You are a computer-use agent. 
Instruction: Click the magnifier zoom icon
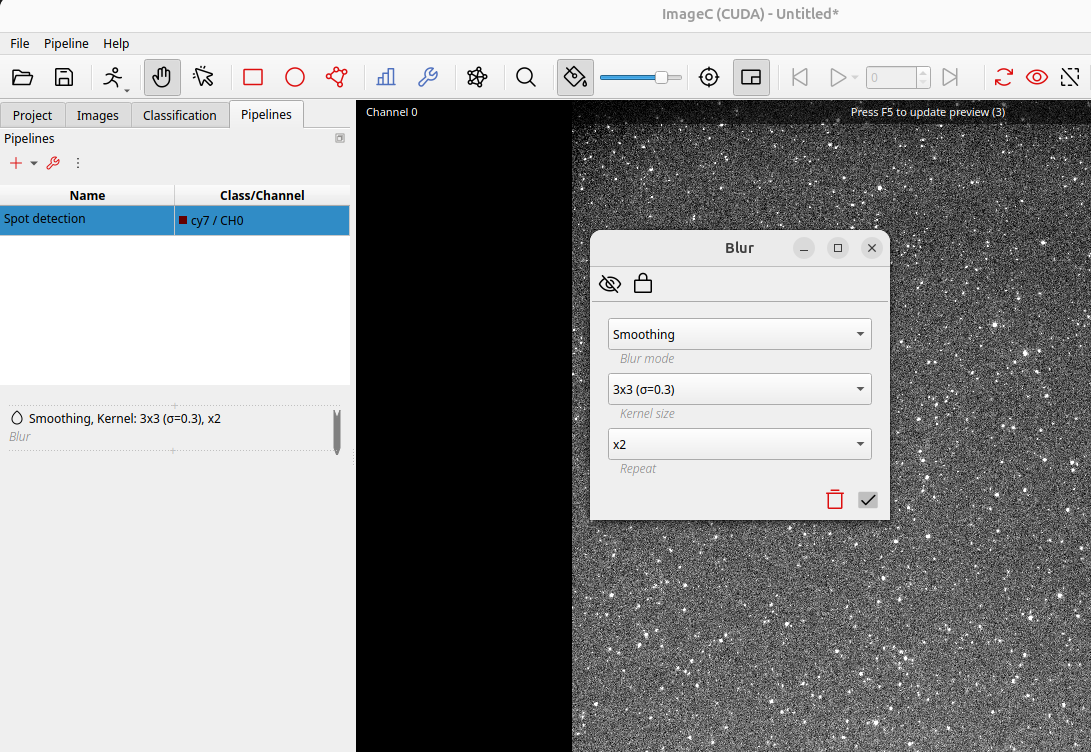point(526,77)
